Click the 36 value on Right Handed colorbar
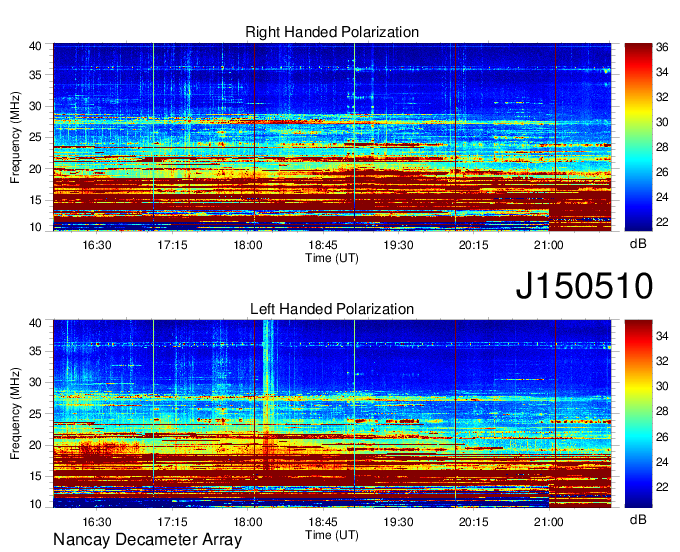The image size is (680, 552). pyautogui.click(x=662, y=47)
